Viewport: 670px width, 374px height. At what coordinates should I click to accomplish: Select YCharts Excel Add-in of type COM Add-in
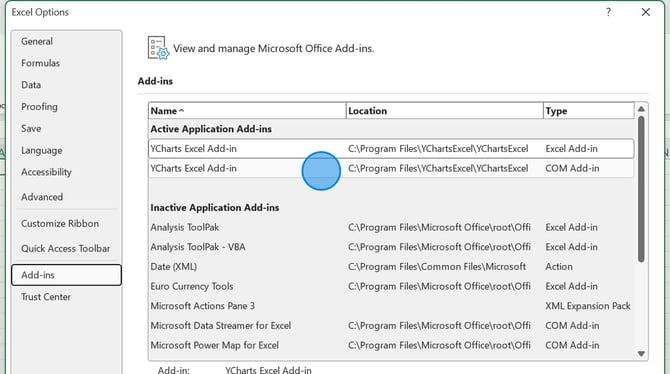tap(391, 168)
